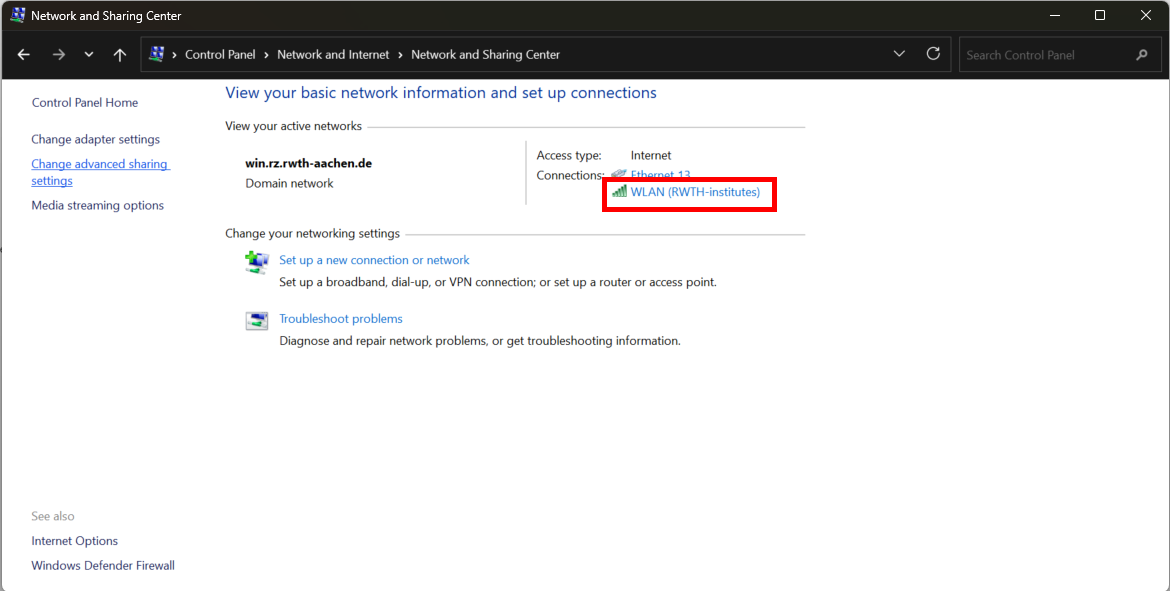Select the Control Panel breadcrumb item
The image size is (1170, 591).
point(220,55)
